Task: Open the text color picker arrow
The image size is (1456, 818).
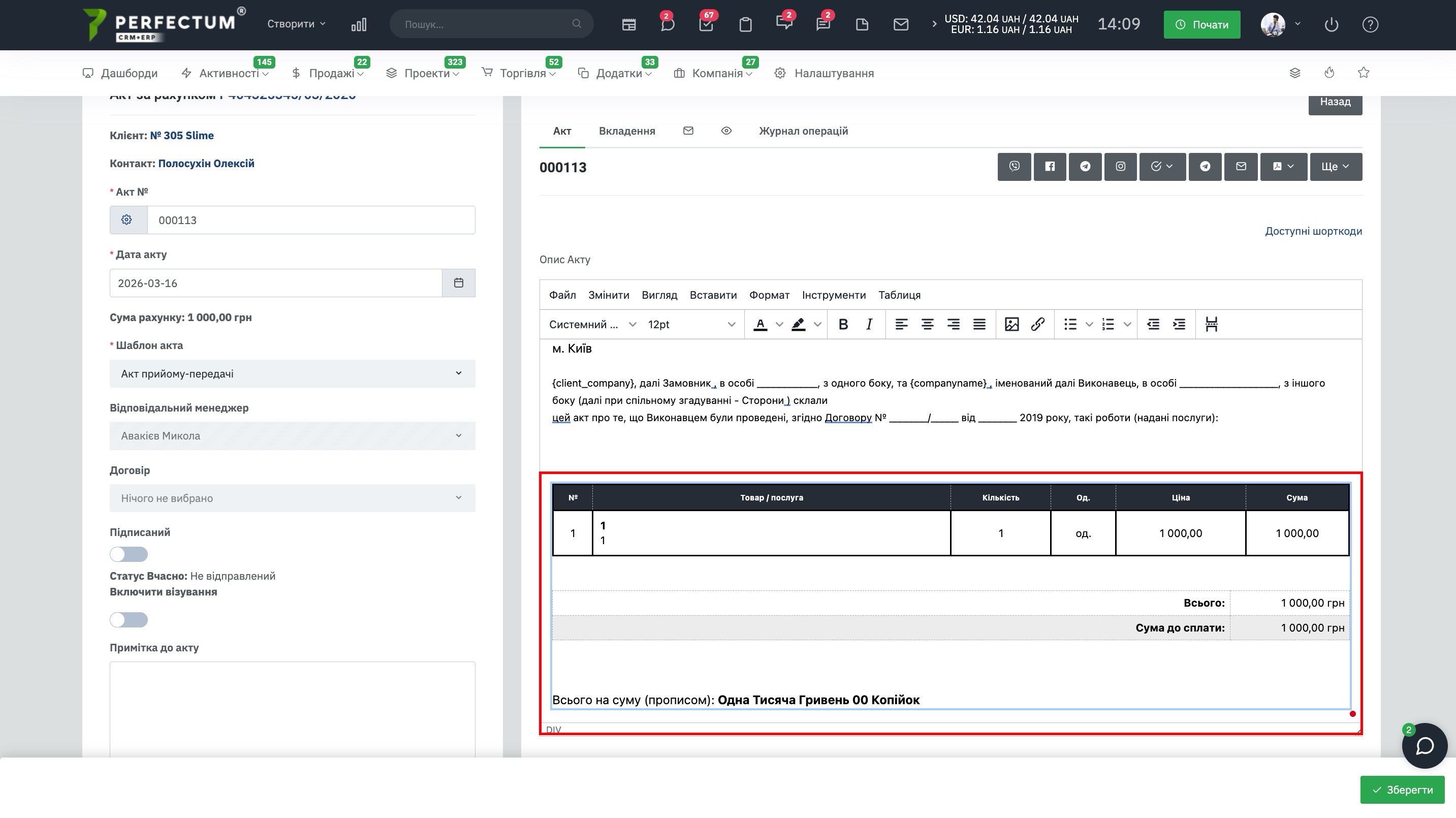Action: click(x=779, y=325)
